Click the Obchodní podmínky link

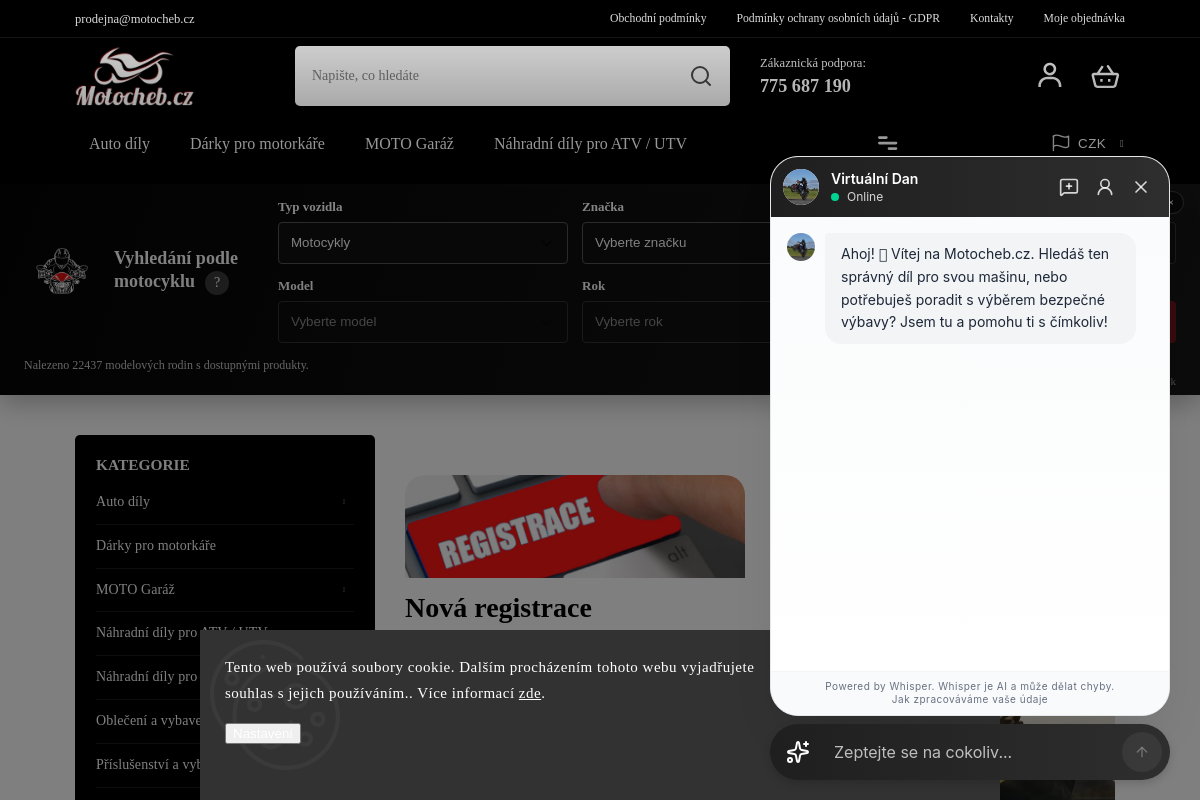tap(658, 18)
